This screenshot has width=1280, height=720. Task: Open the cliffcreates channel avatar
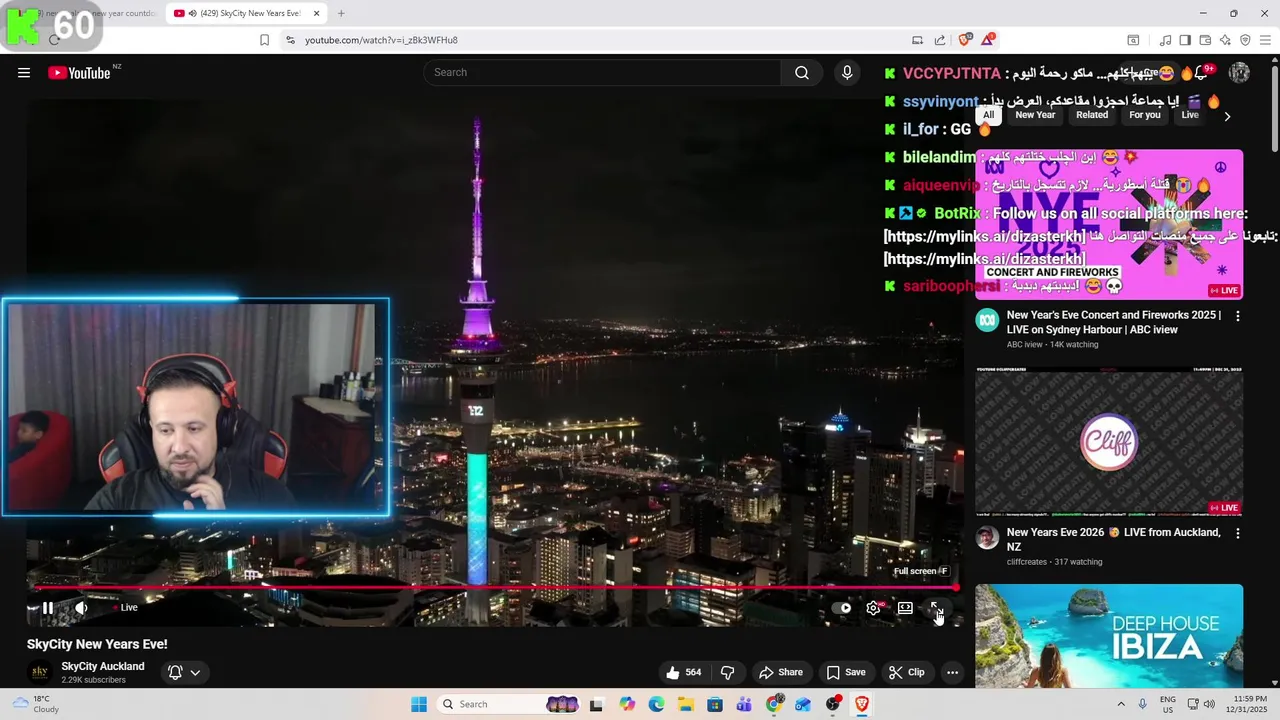[987, 538]
